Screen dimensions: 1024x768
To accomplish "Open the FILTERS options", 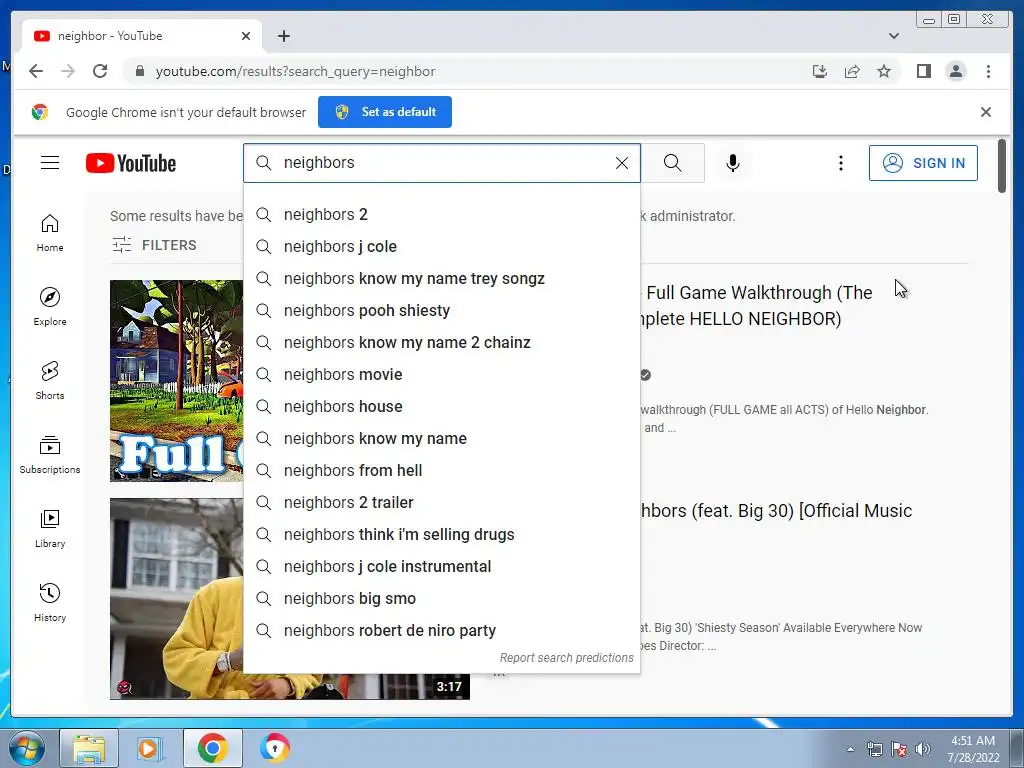I will [154, 245].
